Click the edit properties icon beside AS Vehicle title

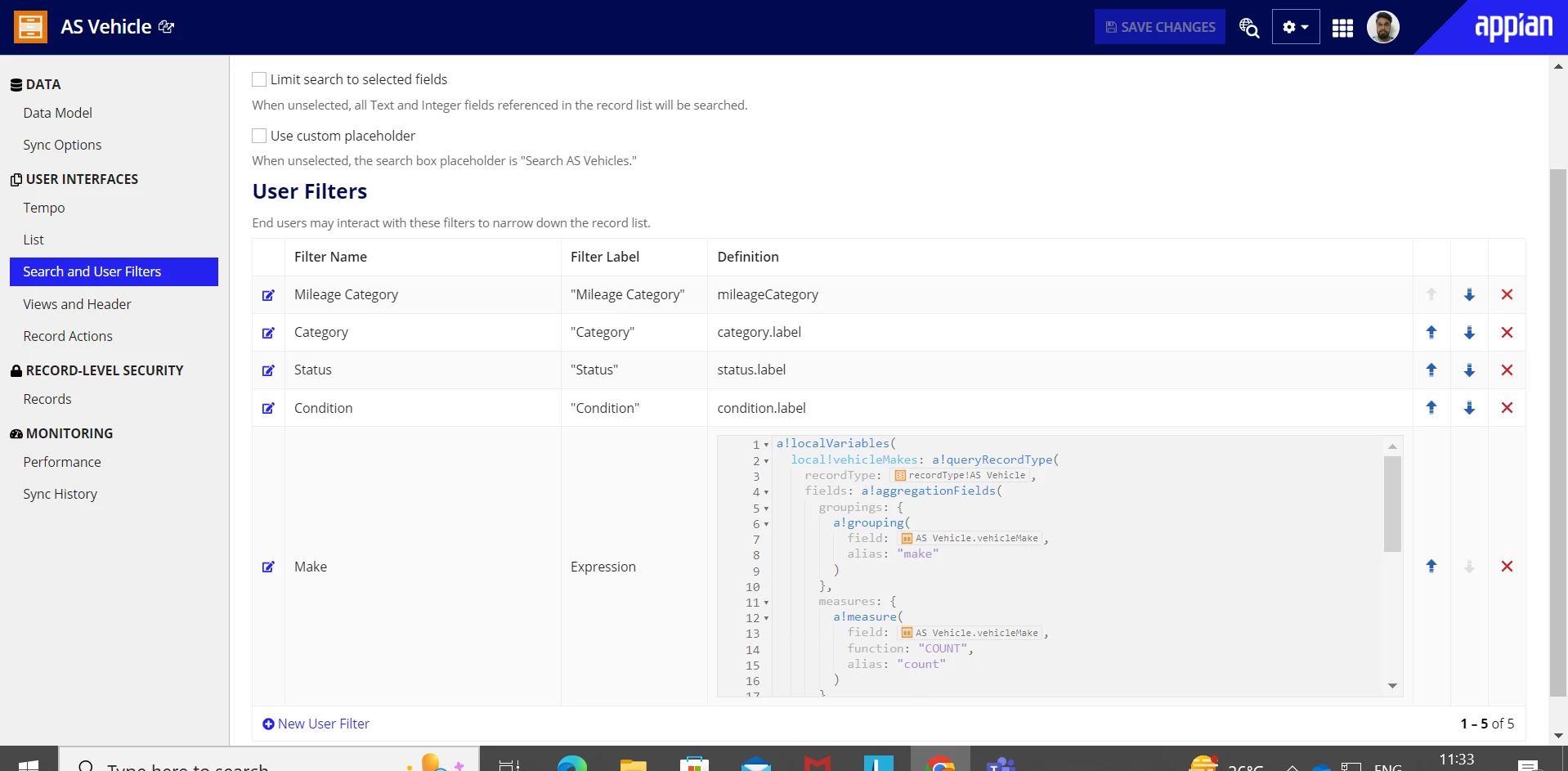(x=167, y=27)
